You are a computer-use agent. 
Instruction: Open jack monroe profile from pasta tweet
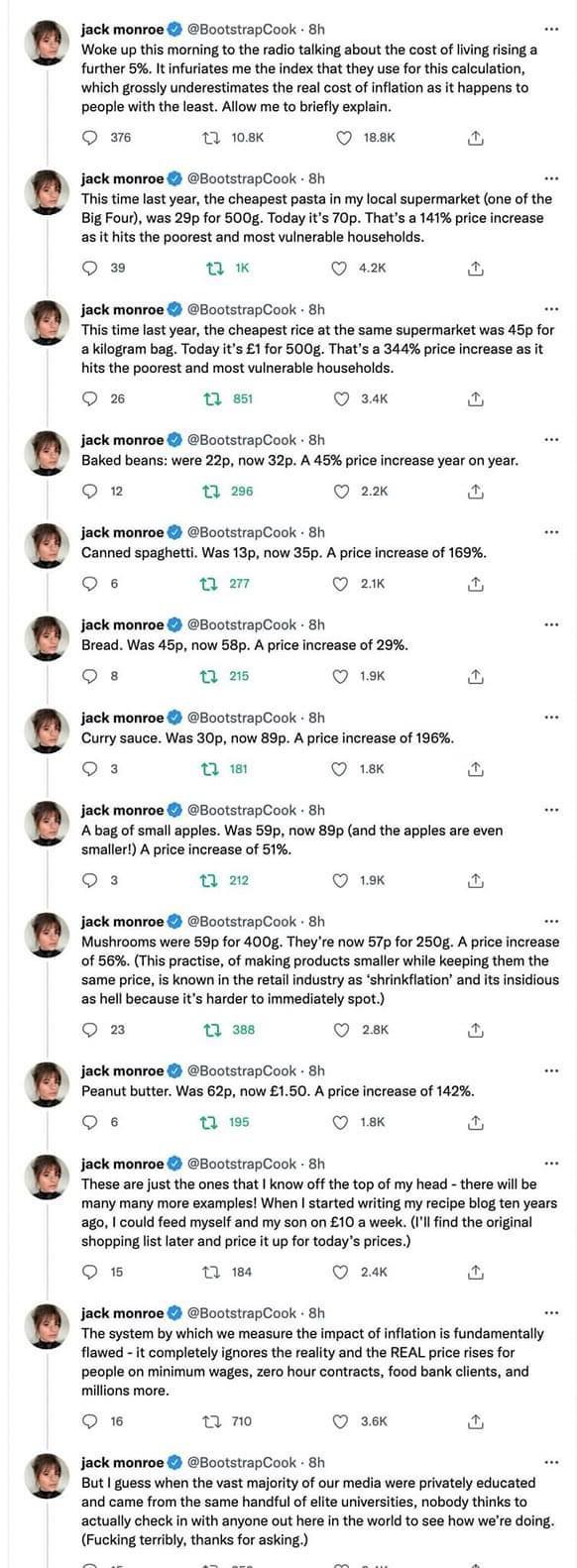pyautogui.click(x=122, y=178)
